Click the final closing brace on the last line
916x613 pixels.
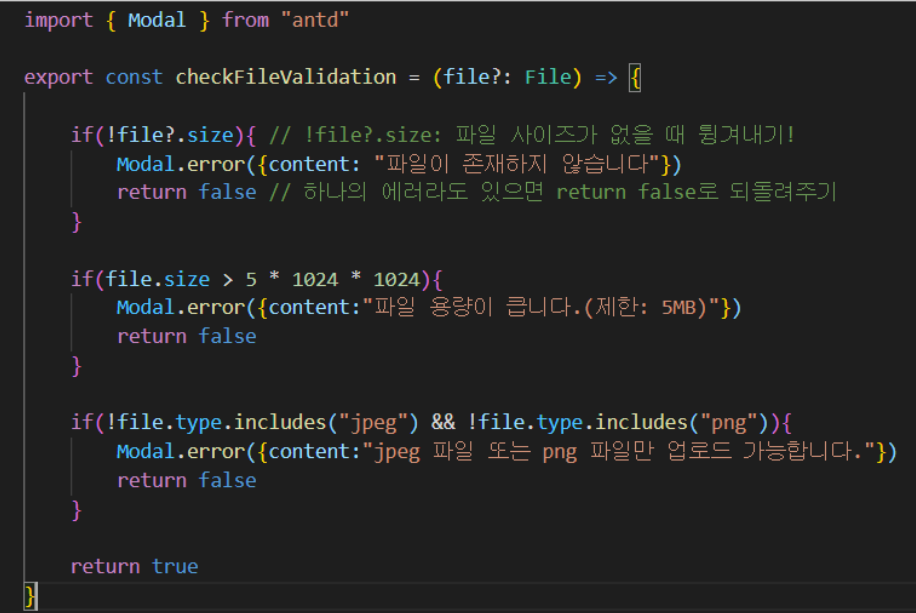click(x=30, y=596)
